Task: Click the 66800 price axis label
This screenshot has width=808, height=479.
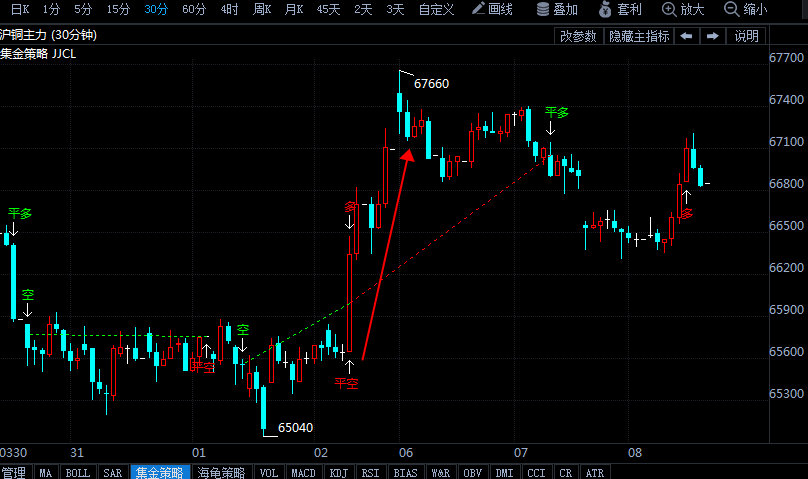Action: pos(786,184)
